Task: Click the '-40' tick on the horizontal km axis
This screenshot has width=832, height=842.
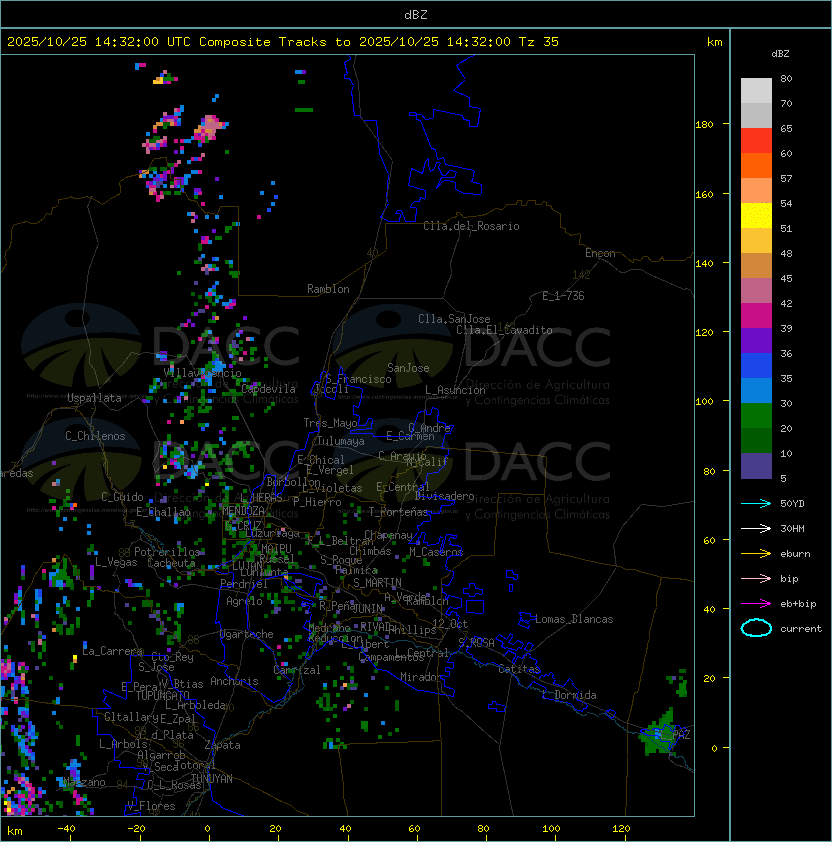Action: tap(66, 829)
